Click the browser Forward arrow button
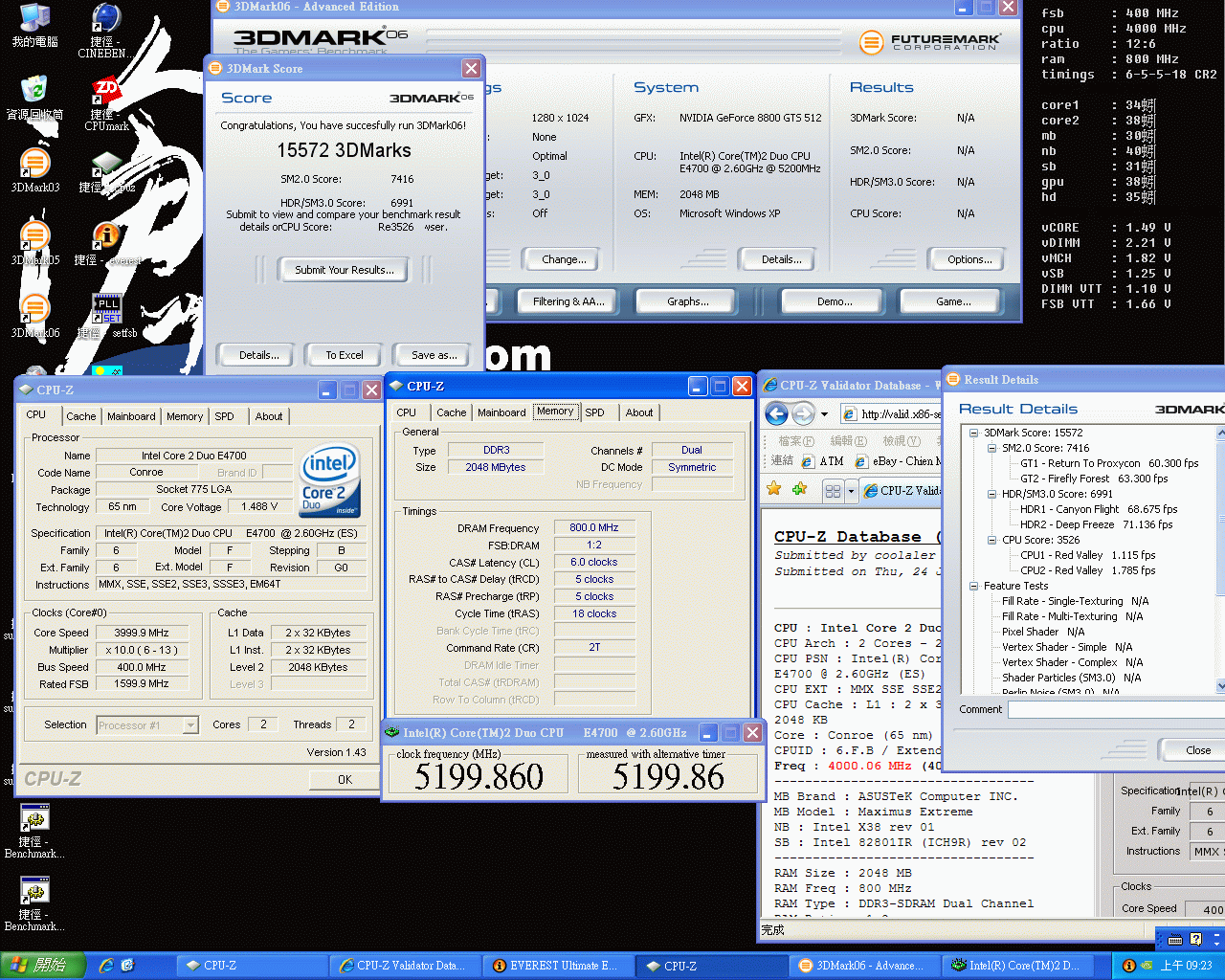The height and width of the screenshot is (980, 1225). (x=803, y=413)
